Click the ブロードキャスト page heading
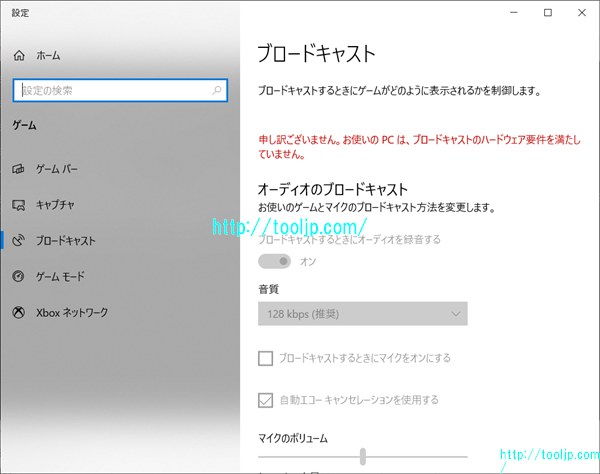The width and height of the screenshot is (600, 474). point(316,54)
